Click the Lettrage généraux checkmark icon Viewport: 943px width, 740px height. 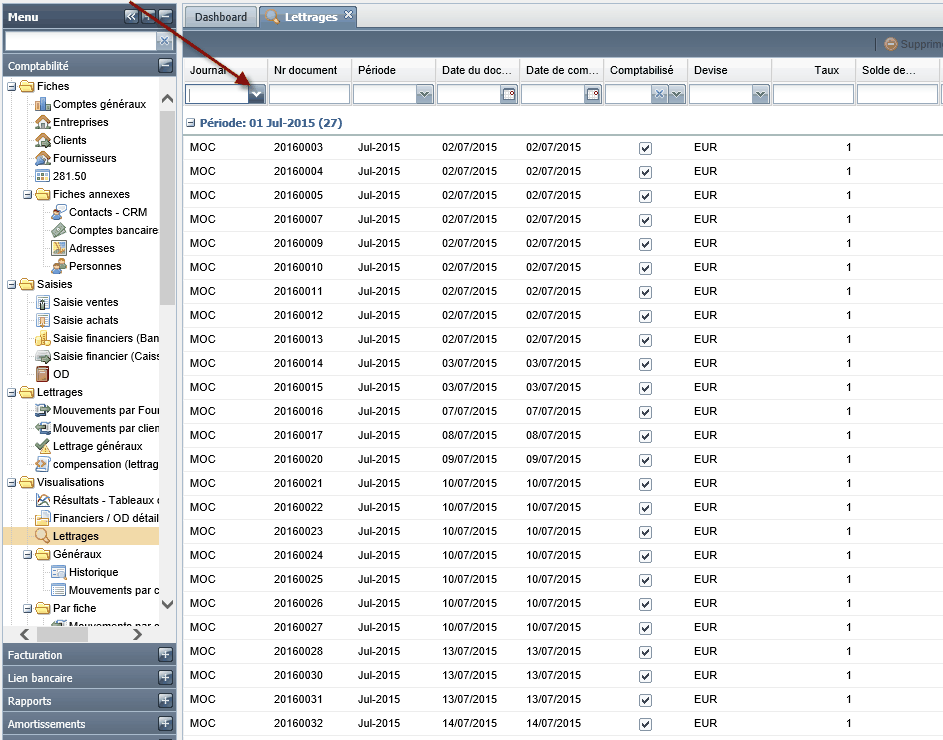[x=43, y=446]
